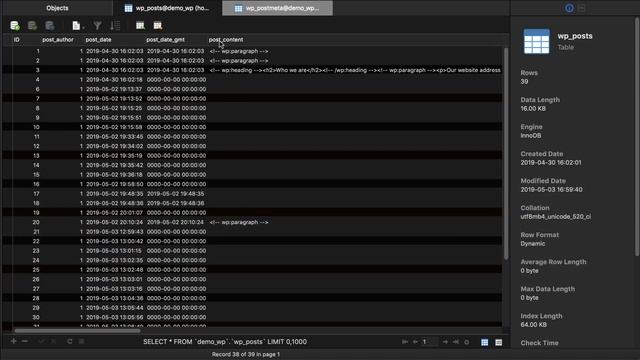Switch to Grid View icon
Screen dimensions: 640x360
coord(484,342)
